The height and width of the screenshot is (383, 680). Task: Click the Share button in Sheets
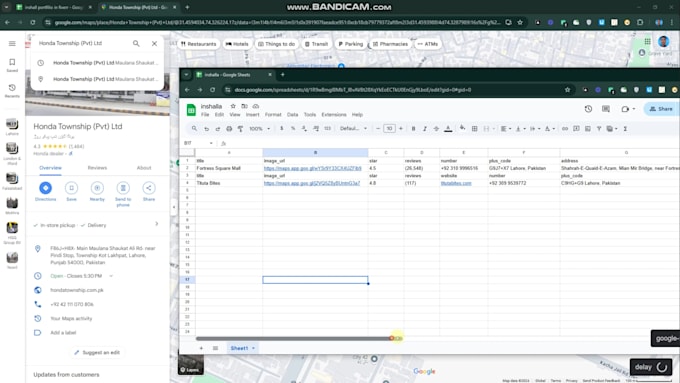661,109
